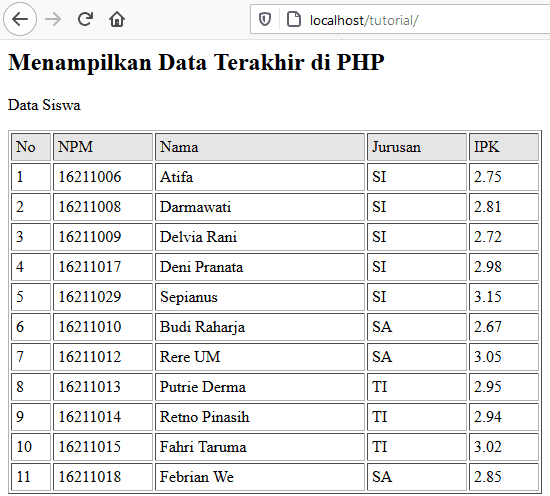
Task: Open the tracking protection shield icon
Action: coord(265,19)
